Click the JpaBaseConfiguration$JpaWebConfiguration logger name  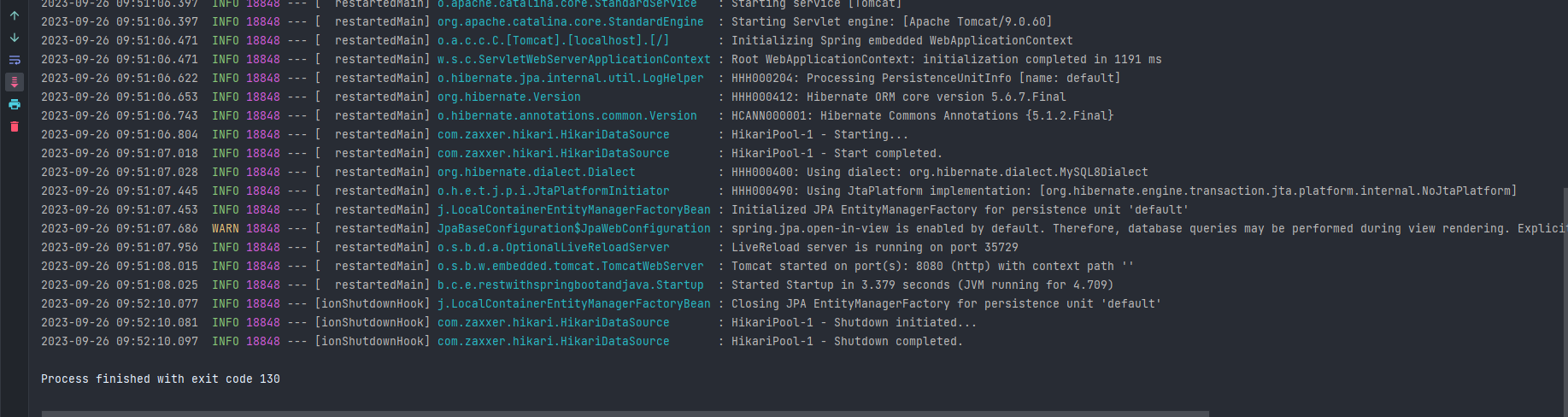tap(574, 228)
